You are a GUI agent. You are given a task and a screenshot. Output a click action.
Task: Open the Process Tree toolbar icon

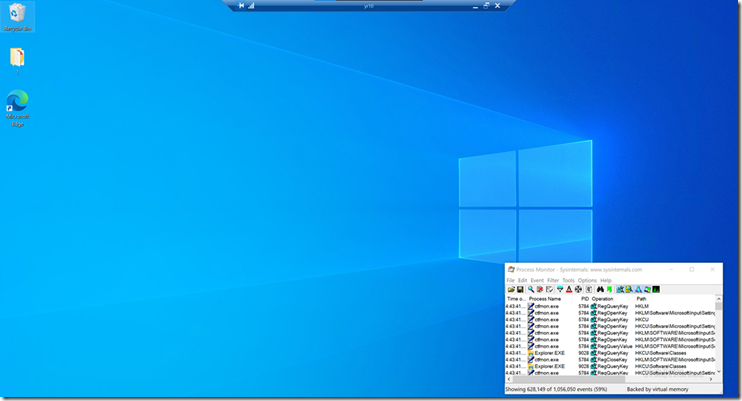click(x=589, y=289)
